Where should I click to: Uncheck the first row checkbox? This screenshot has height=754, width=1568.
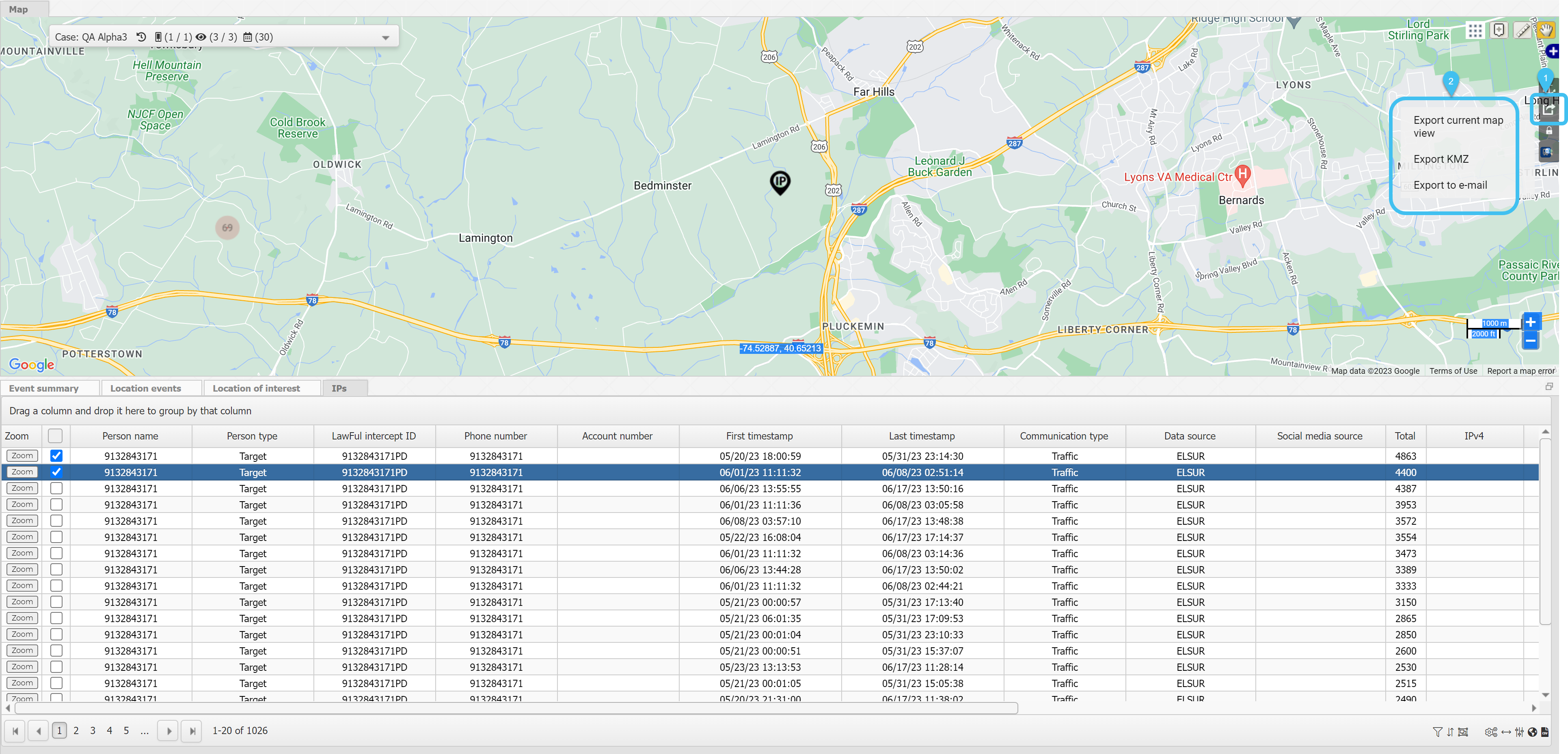tap(56, 456)
